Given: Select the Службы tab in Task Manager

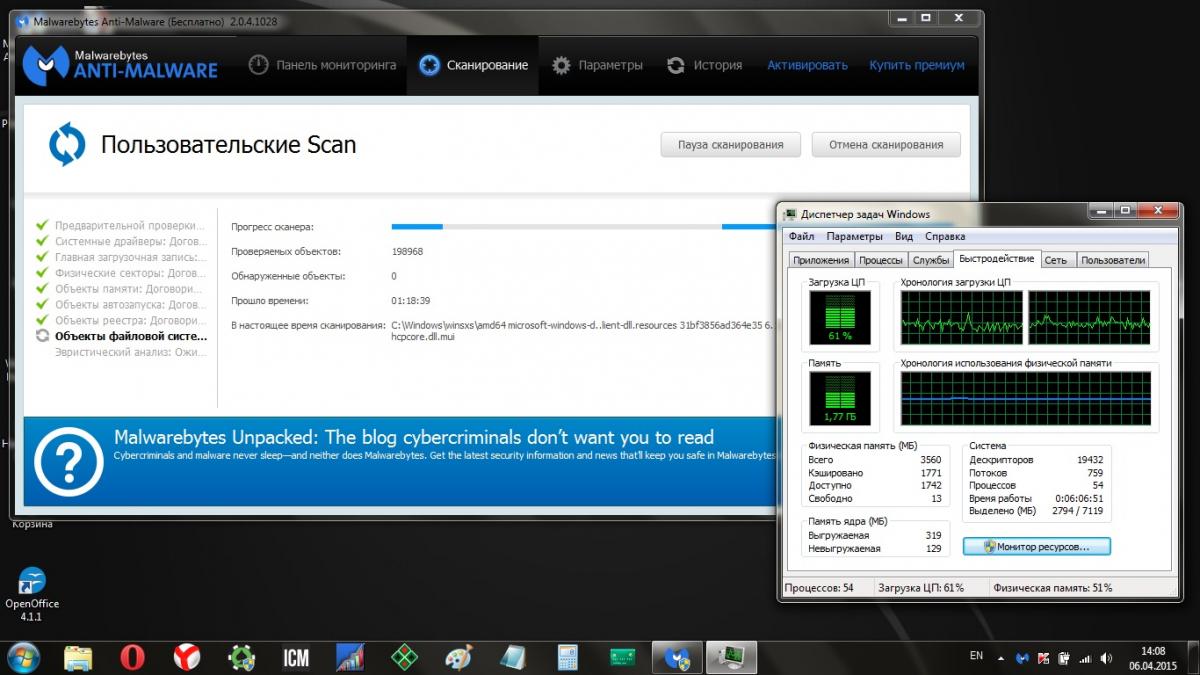Looking at the screenshot, I should coord(930,260).
